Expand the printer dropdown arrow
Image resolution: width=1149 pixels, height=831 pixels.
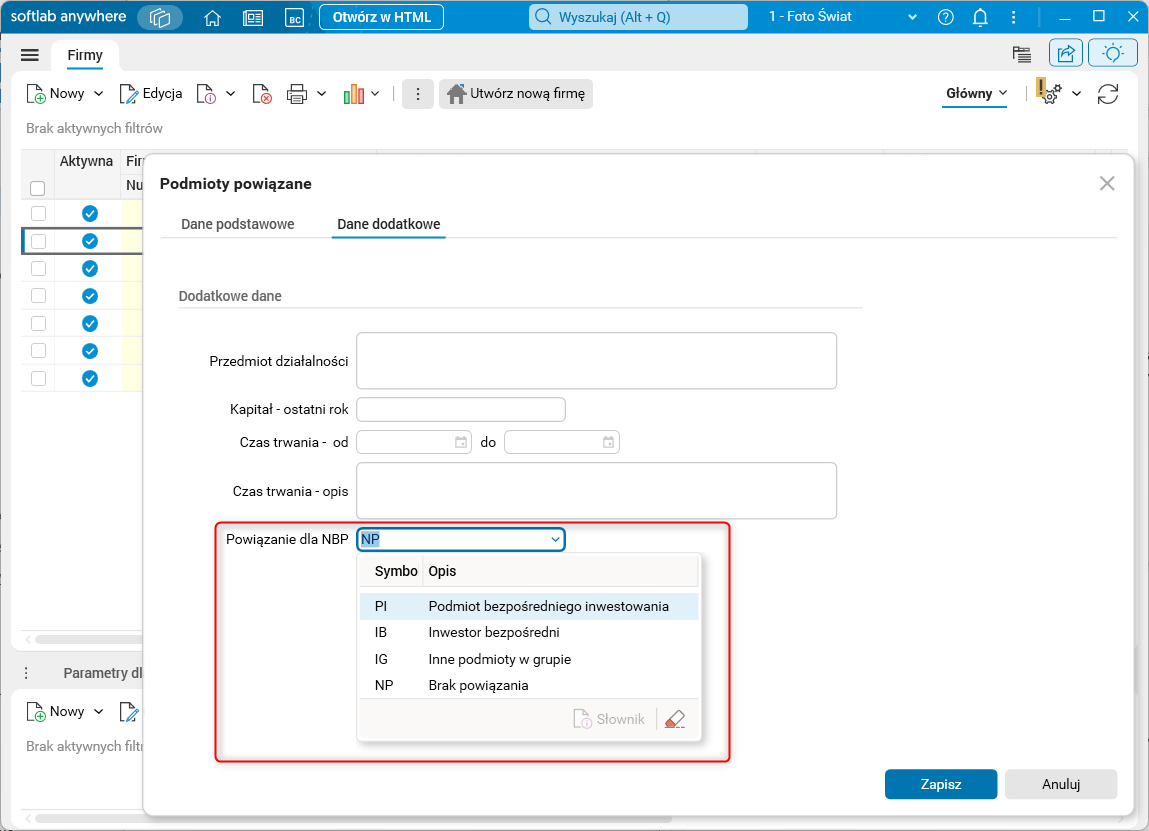322,94
